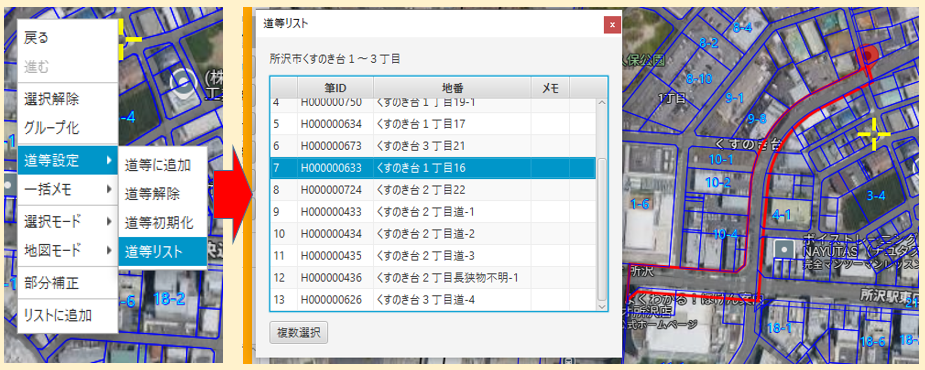Viewport: 925px width, 370px height.
Task: Choose 道等解除 in the submenu
Action: click(163, 194)
